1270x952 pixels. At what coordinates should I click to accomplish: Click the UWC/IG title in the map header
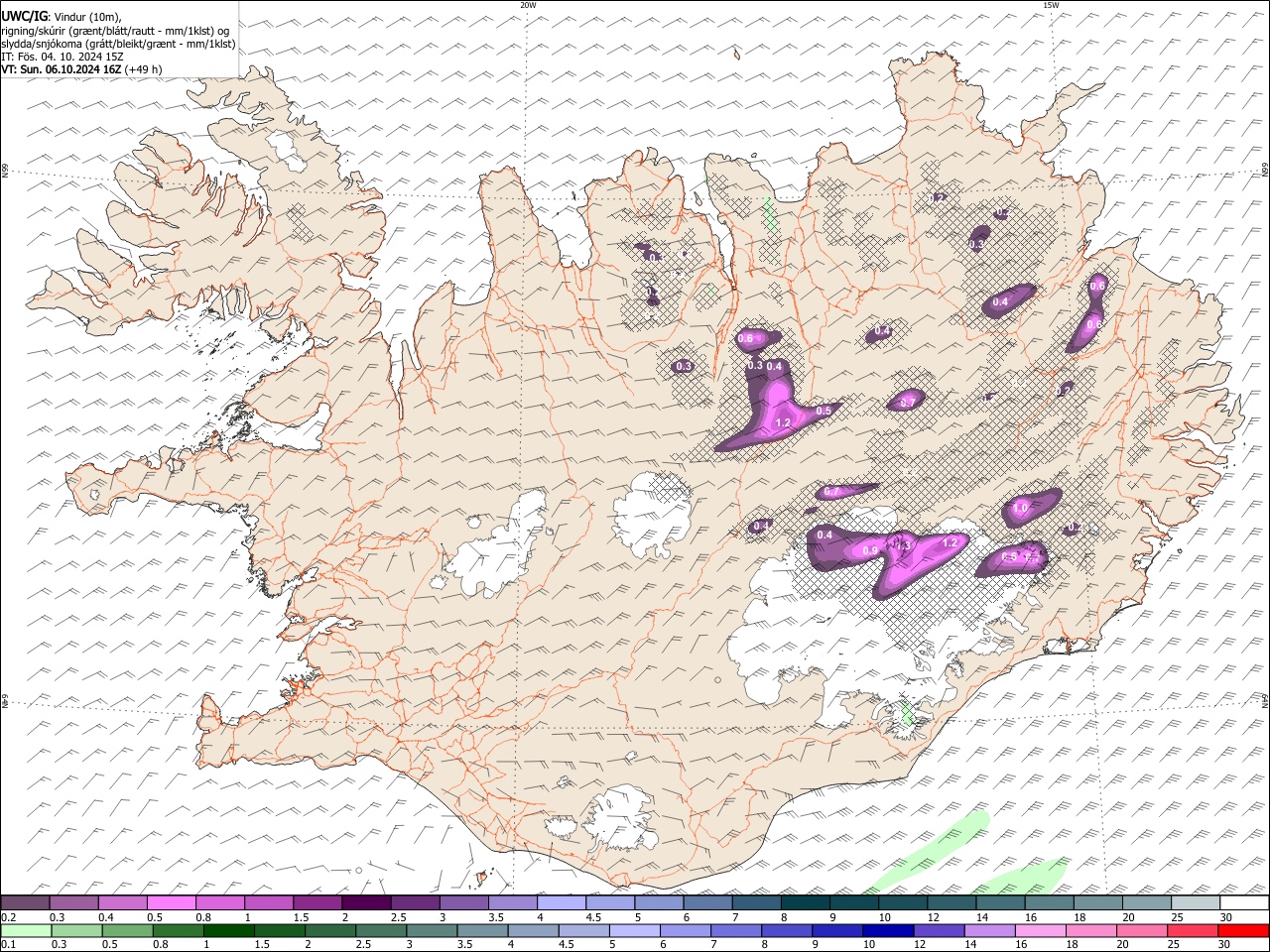[23, 15]
